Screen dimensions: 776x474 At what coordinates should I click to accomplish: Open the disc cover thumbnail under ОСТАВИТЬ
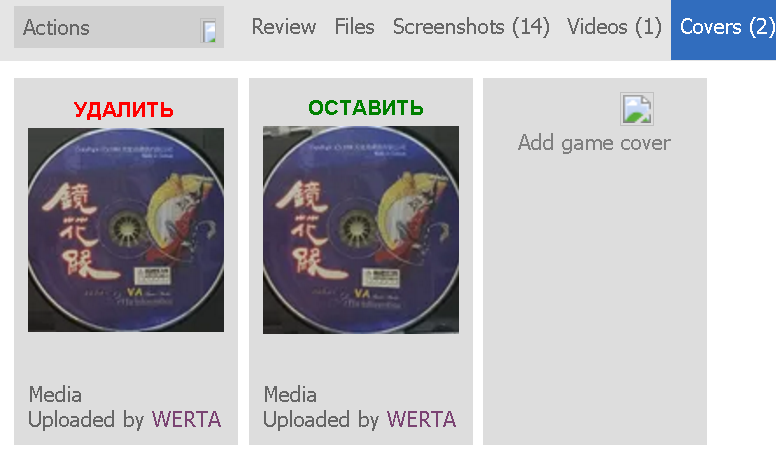pyautogui.click(x=361, y=230)
